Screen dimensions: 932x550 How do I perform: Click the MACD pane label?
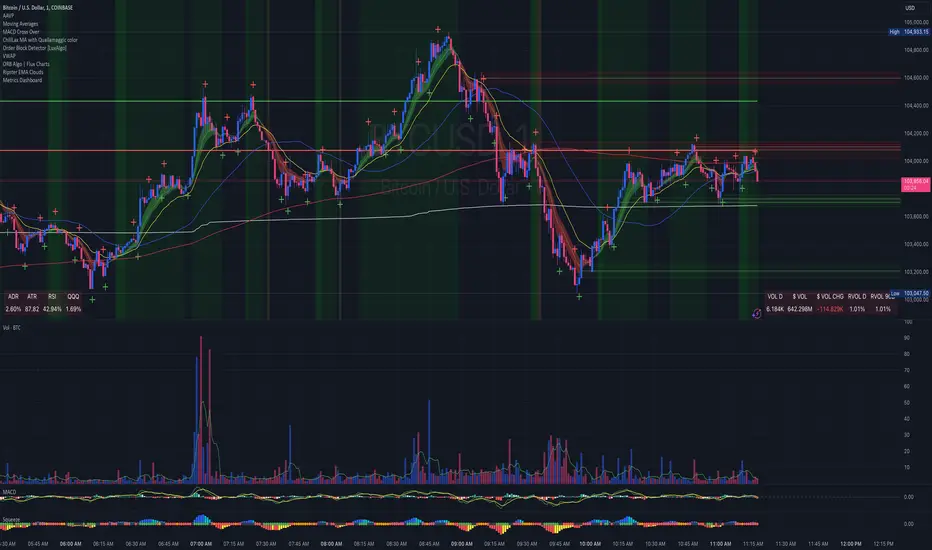click(x=9, y=492)
